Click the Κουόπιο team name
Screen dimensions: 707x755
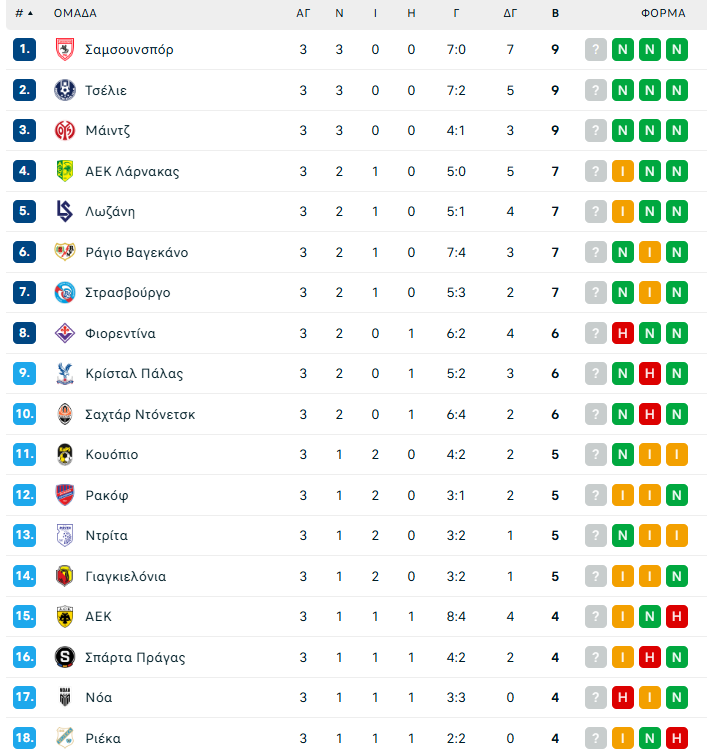(112, 454)
